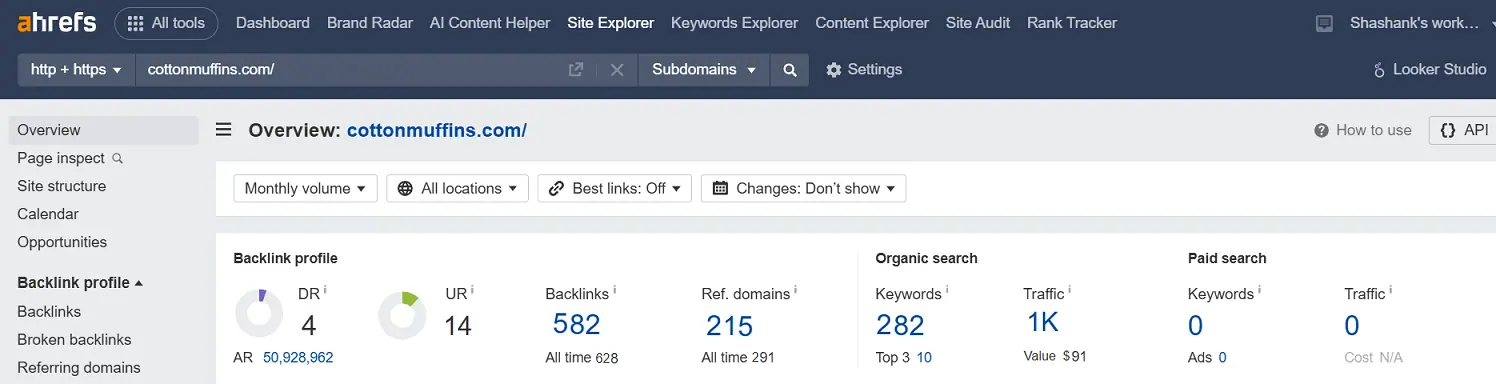The image size is (1496, 384).
Task: Expand the http + https protocol dropdown
Action: tap(76, 70)
